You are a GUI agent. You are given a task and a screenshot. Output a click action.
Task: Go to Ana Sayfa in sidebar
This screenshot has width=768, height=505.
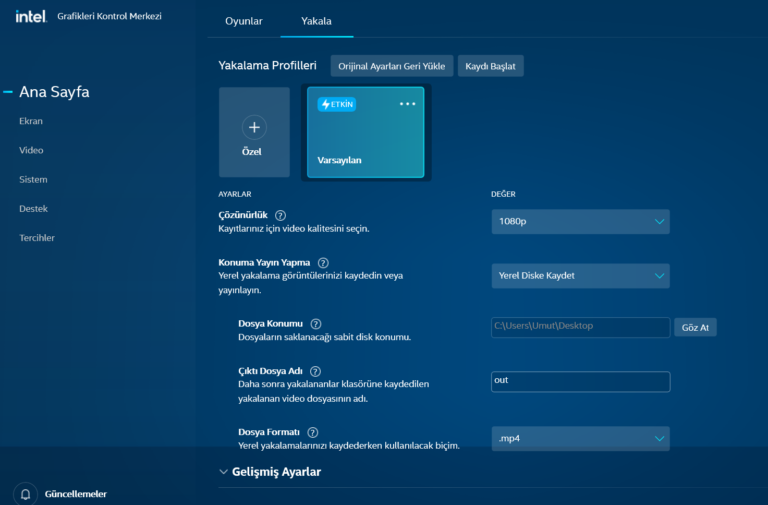pos(54,92)
